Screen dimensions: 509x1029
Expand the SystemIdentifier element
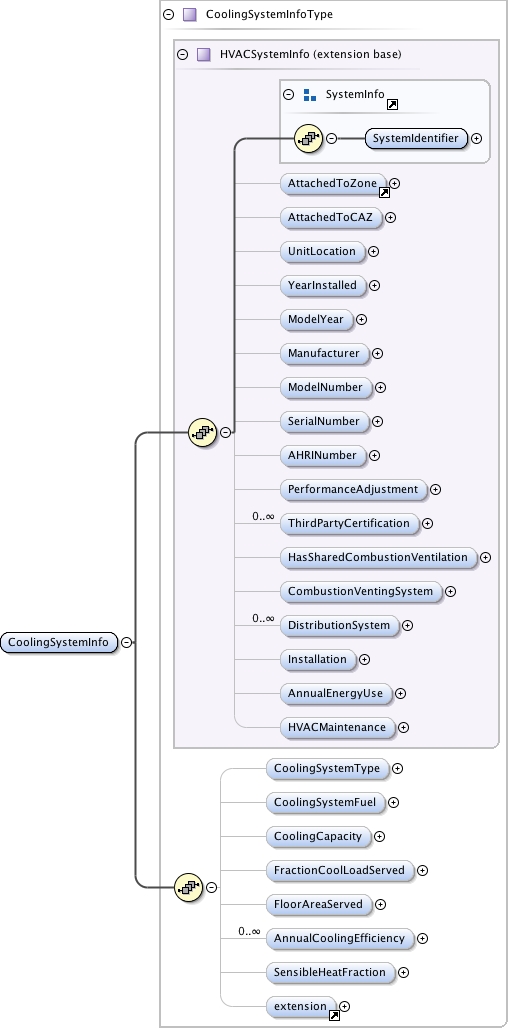click(477, 138)
